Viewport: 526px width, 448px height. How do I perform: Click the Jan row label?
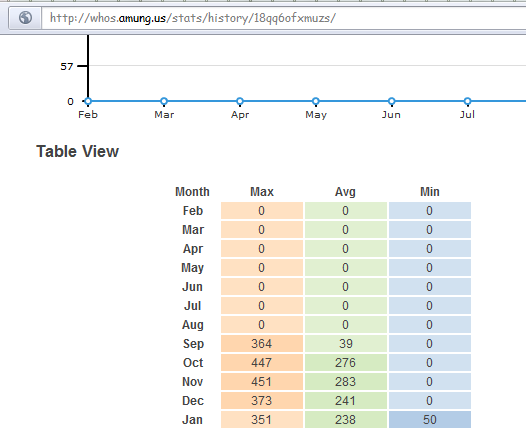point(193,420)
